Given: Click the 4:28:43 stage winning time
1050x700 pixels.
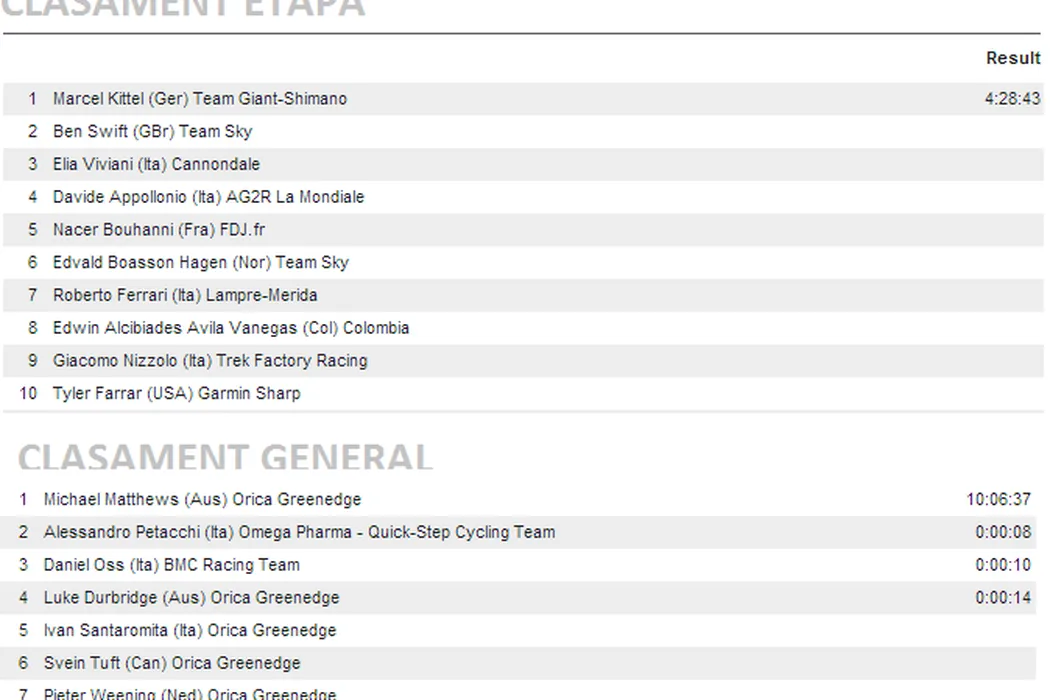Looking at the screenshot, I should [1012, 99].
